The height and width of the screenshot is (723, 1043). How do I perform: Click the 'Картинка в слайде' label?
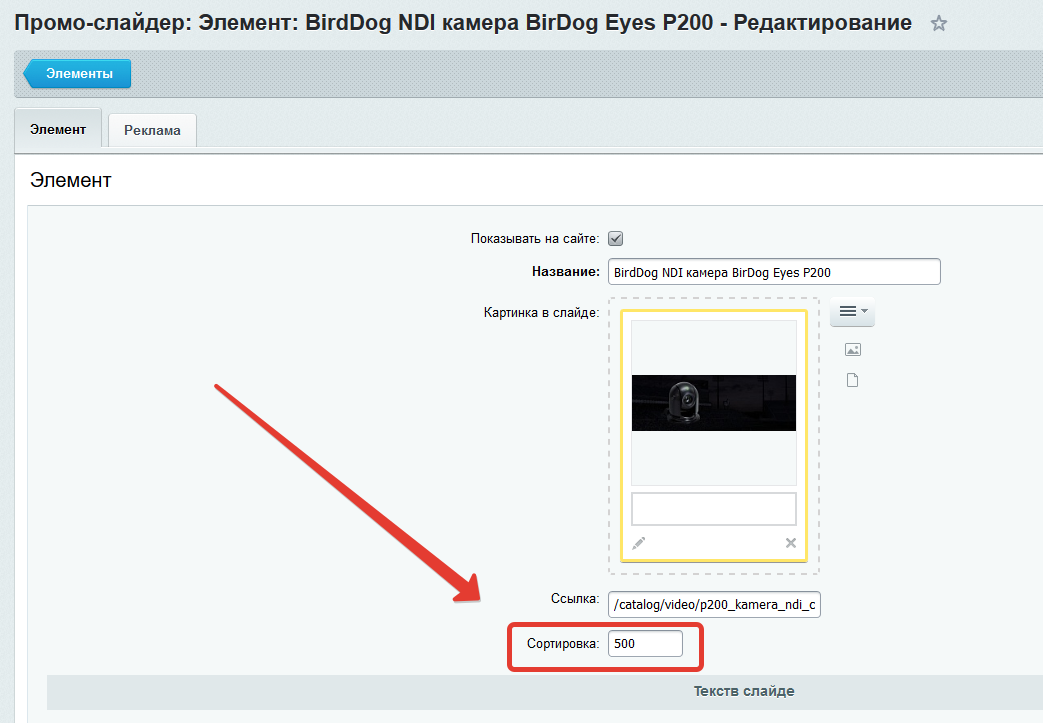541,313
